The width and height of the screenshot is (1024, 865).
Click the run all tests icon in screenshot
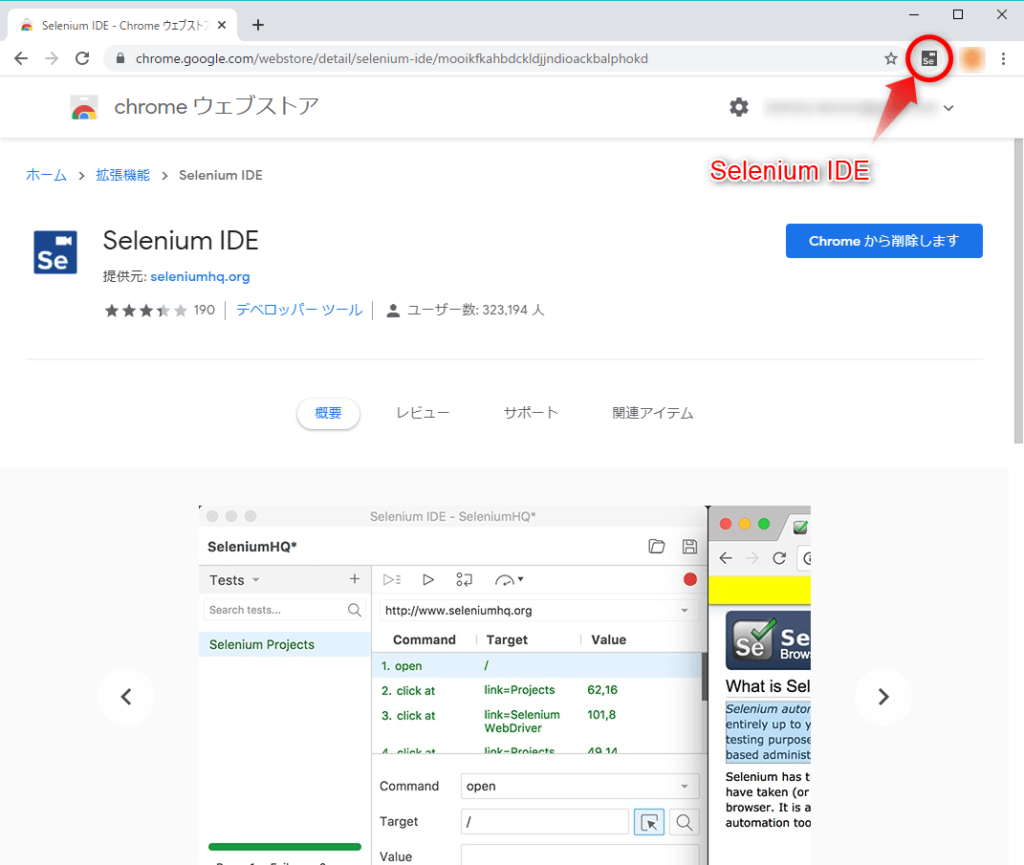point(392,580)
